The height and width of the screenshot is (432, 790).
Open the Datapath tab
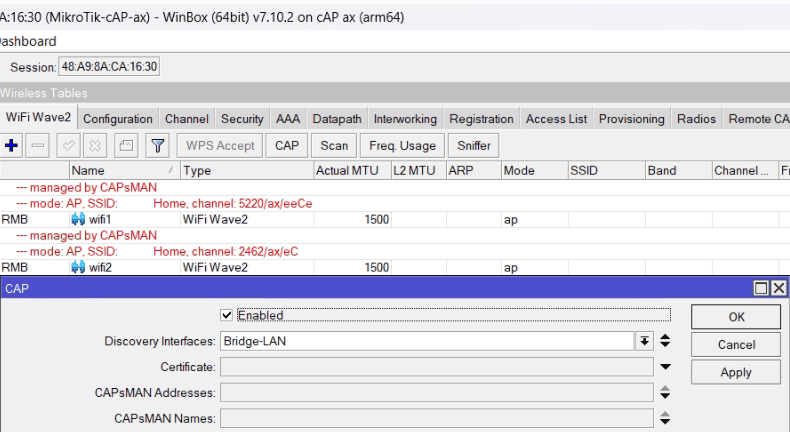pos(337,119)
